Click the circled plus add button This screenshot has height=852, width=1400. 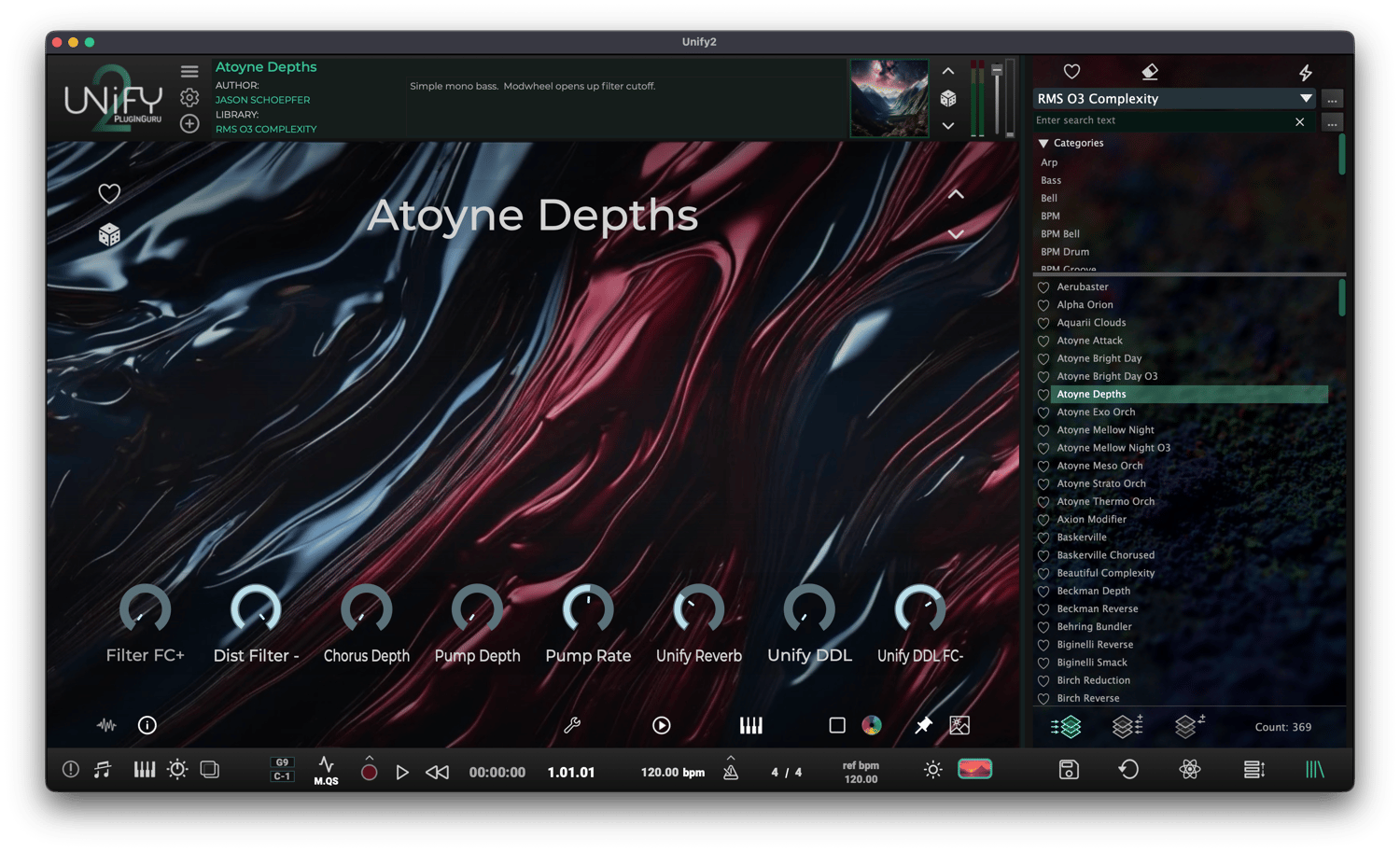pyautogui.click(x=189, y=123)
